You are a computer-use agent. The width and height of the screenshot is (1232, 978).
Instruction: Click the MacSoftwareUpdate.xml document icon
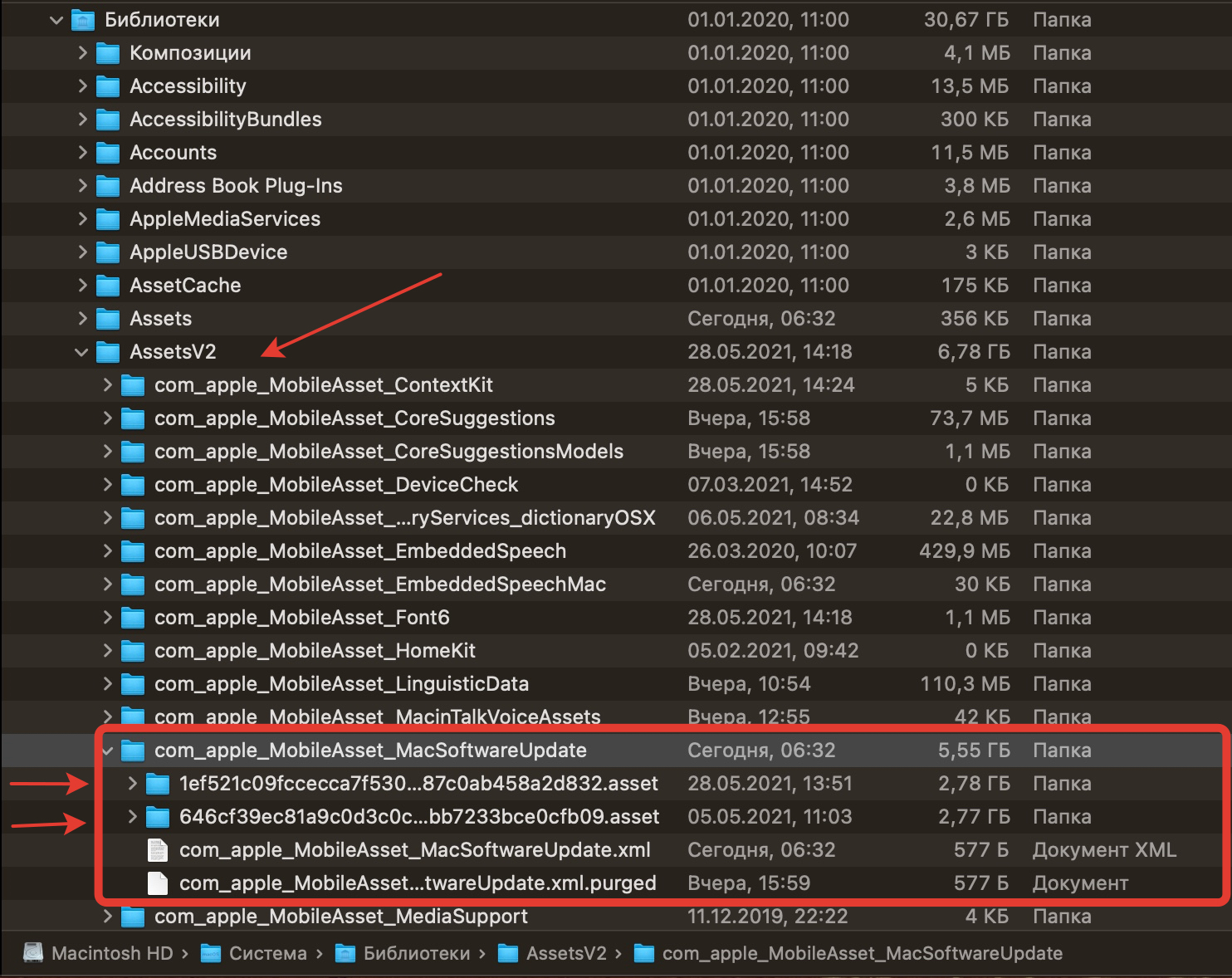(158, 850)
